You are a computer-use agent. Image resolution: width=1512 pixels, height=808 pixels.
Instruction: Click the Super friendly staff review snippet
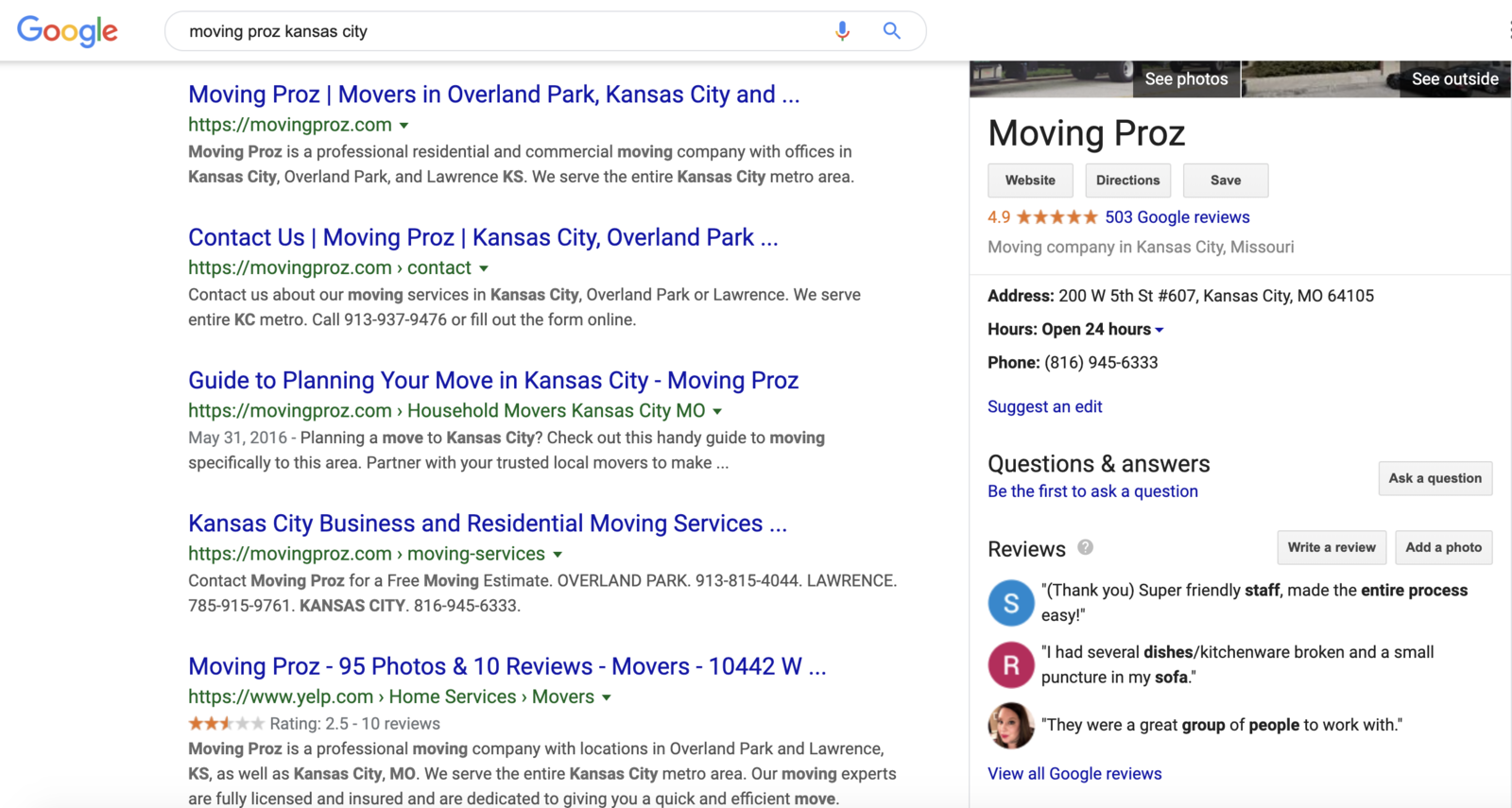tap(1254, 603)
